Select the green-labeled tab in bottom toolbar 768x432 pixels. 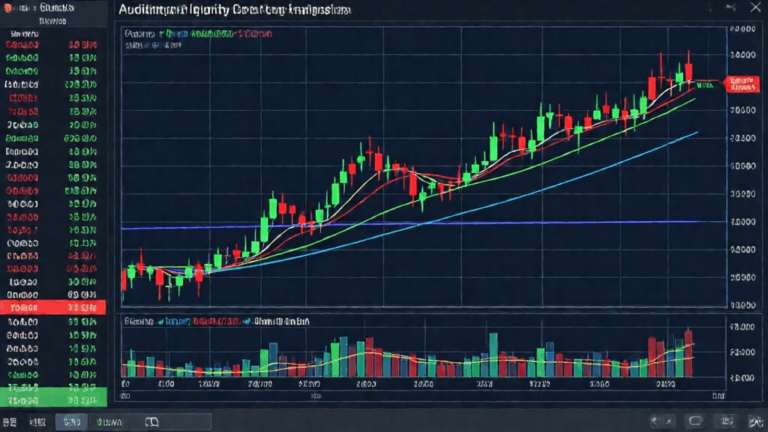pyautogui.click(x=109, y=422)
